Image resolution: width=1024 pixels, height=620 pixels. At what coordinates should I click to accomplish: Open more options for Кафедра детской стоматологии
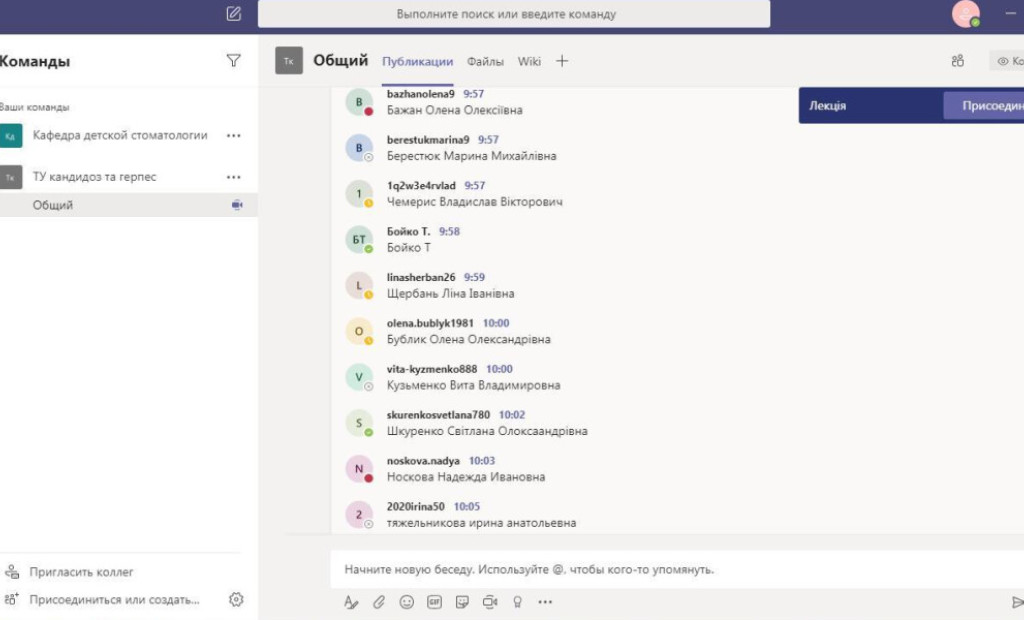pos(234,135)
